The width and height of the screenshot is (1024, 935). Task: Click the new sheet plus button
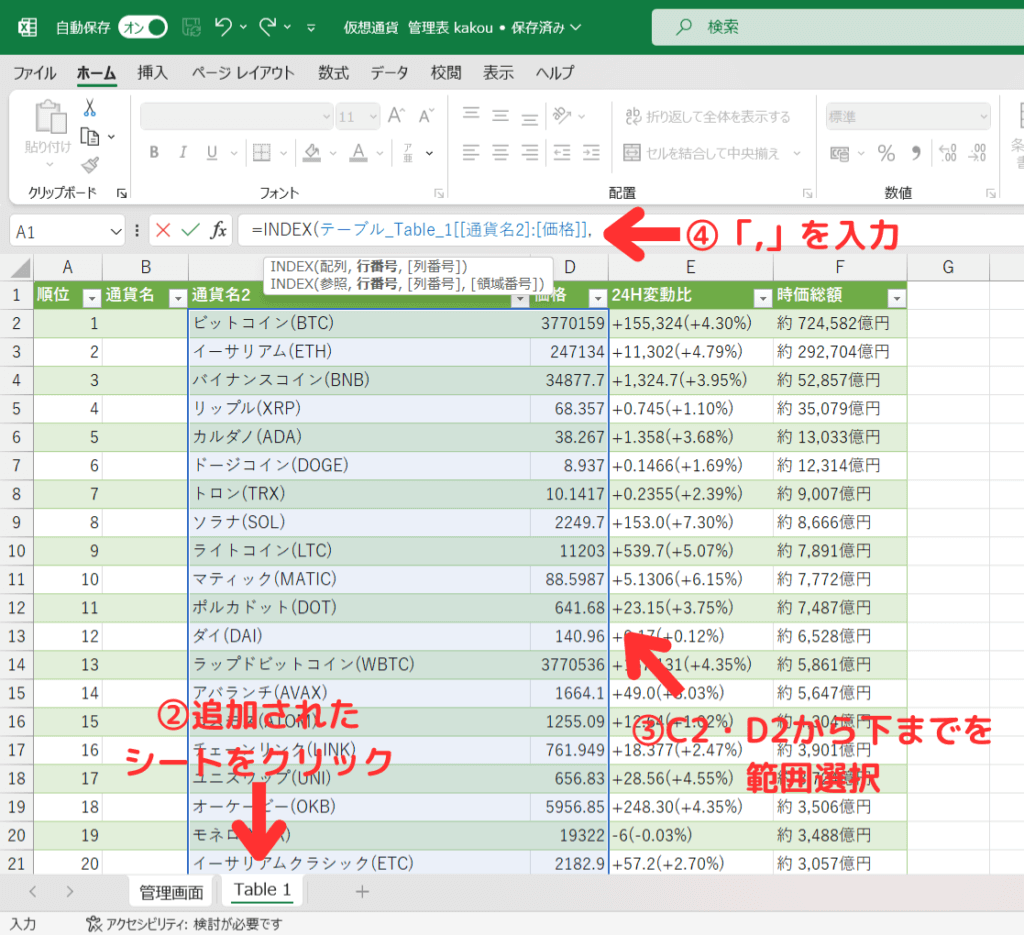coord(361,890)
